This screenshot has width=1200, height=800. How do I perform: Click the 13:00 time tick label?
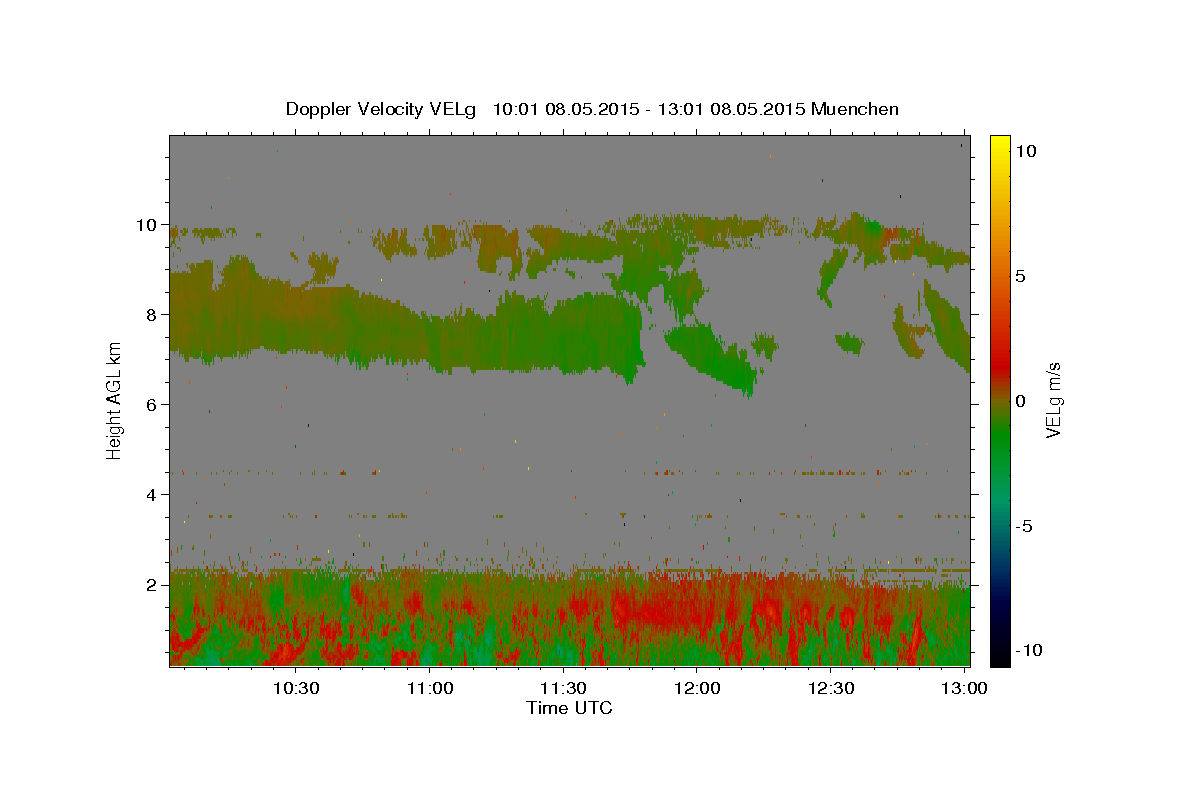click(x=964, y=688)
